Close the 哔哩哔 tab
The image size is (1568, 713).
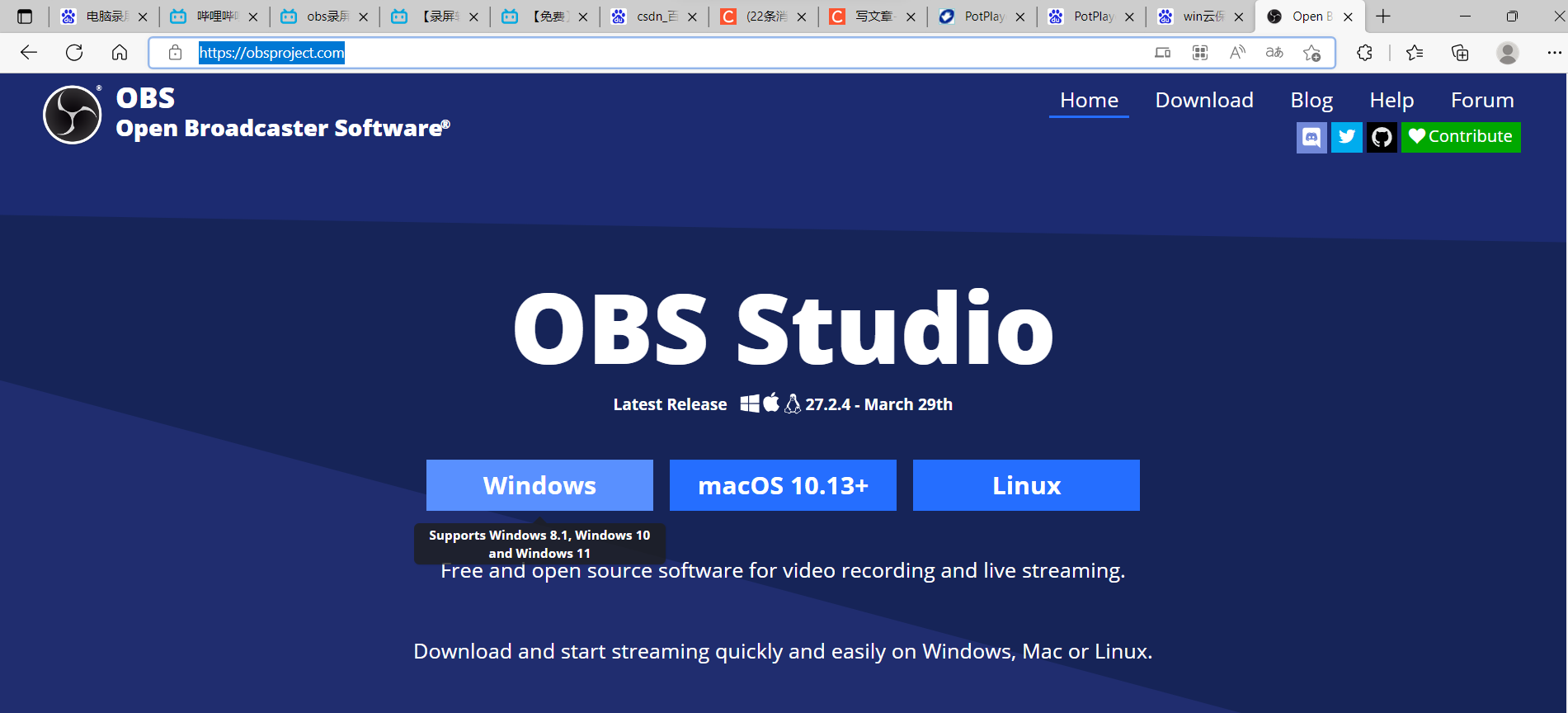pyautogui.click(x=253, y=17)
